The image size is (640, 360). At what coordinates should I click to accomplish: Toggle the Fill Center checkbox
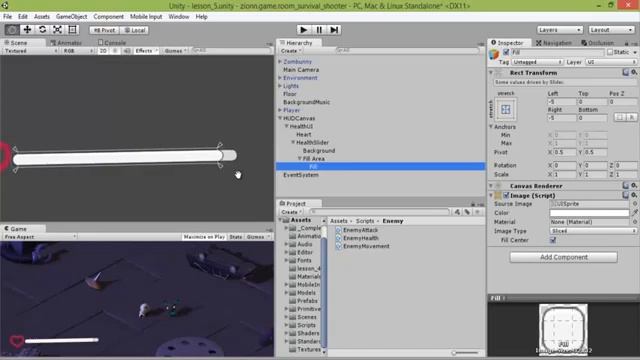(x=553, y=240)
